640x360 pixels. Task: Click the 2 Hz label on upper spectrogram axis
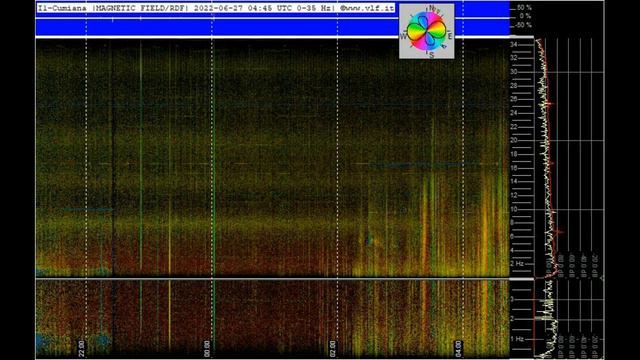point(517,264)
